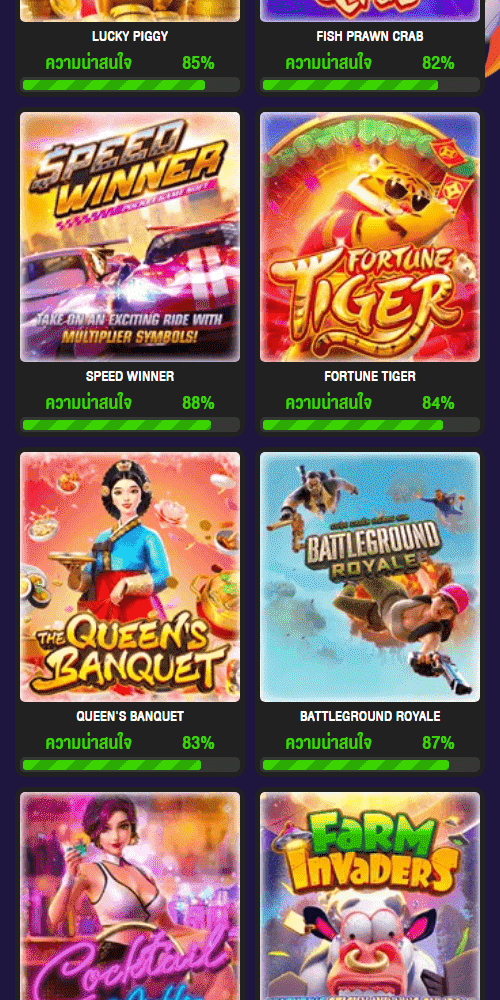Click Queen's Banquet 83% progress bar
Screen dimensions: 500x1000
click(131, 765)
